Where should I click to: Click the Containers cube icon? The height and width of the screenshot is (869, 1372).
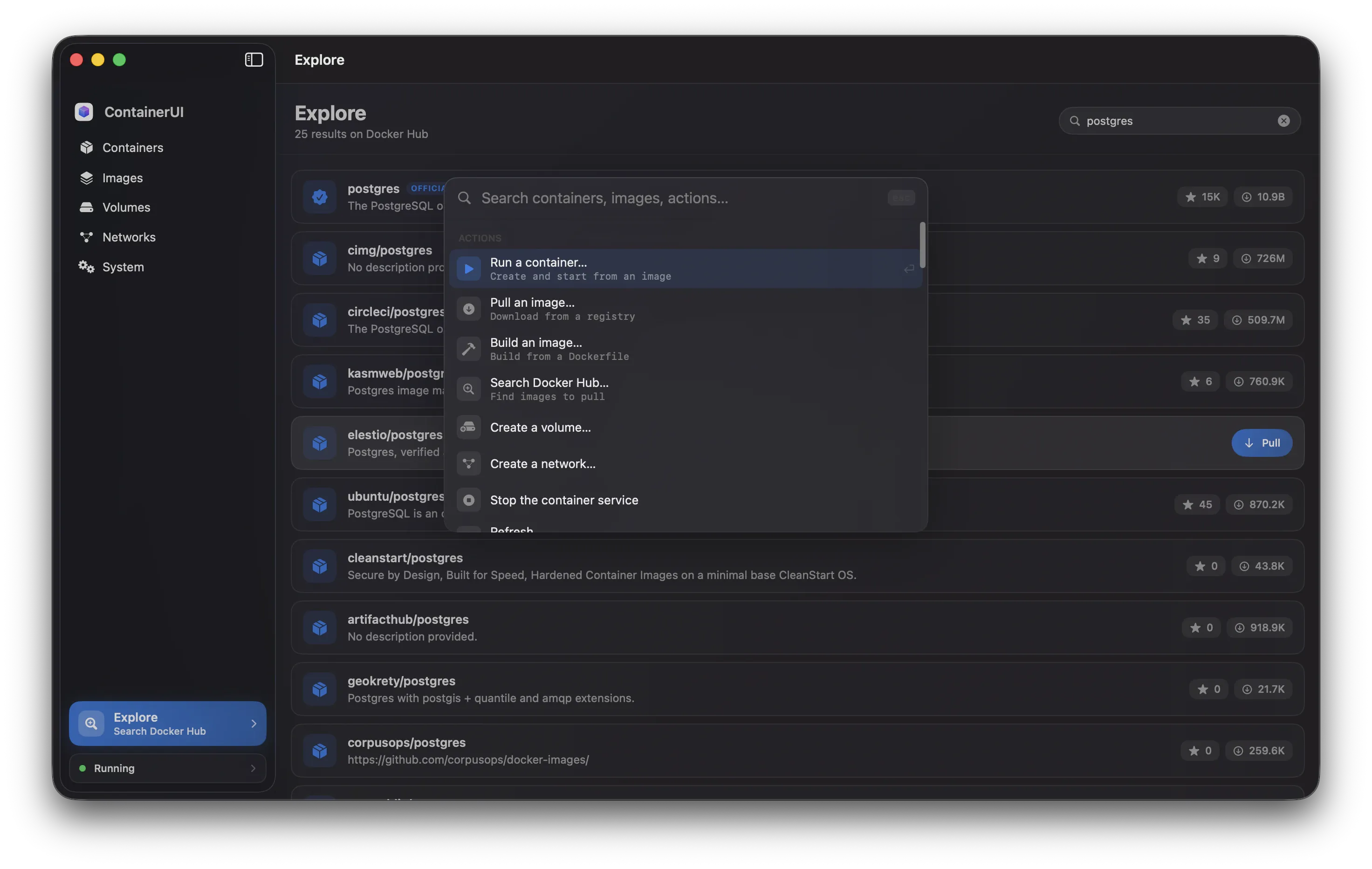87,148
